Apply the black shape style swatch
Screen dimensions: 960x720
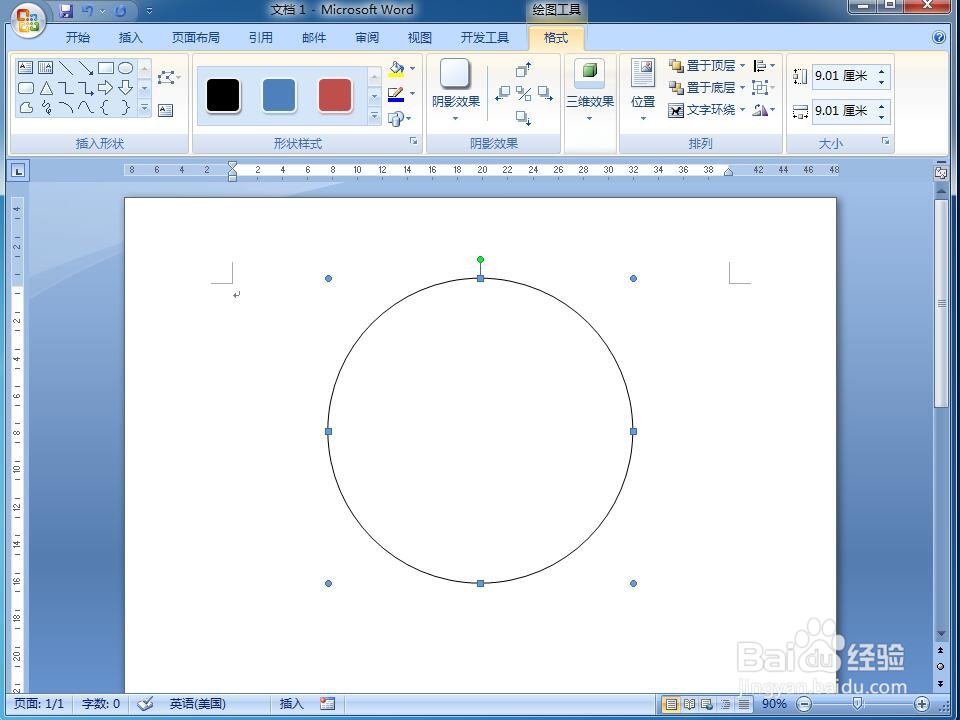pyautogui.click(x=223, y=95)
